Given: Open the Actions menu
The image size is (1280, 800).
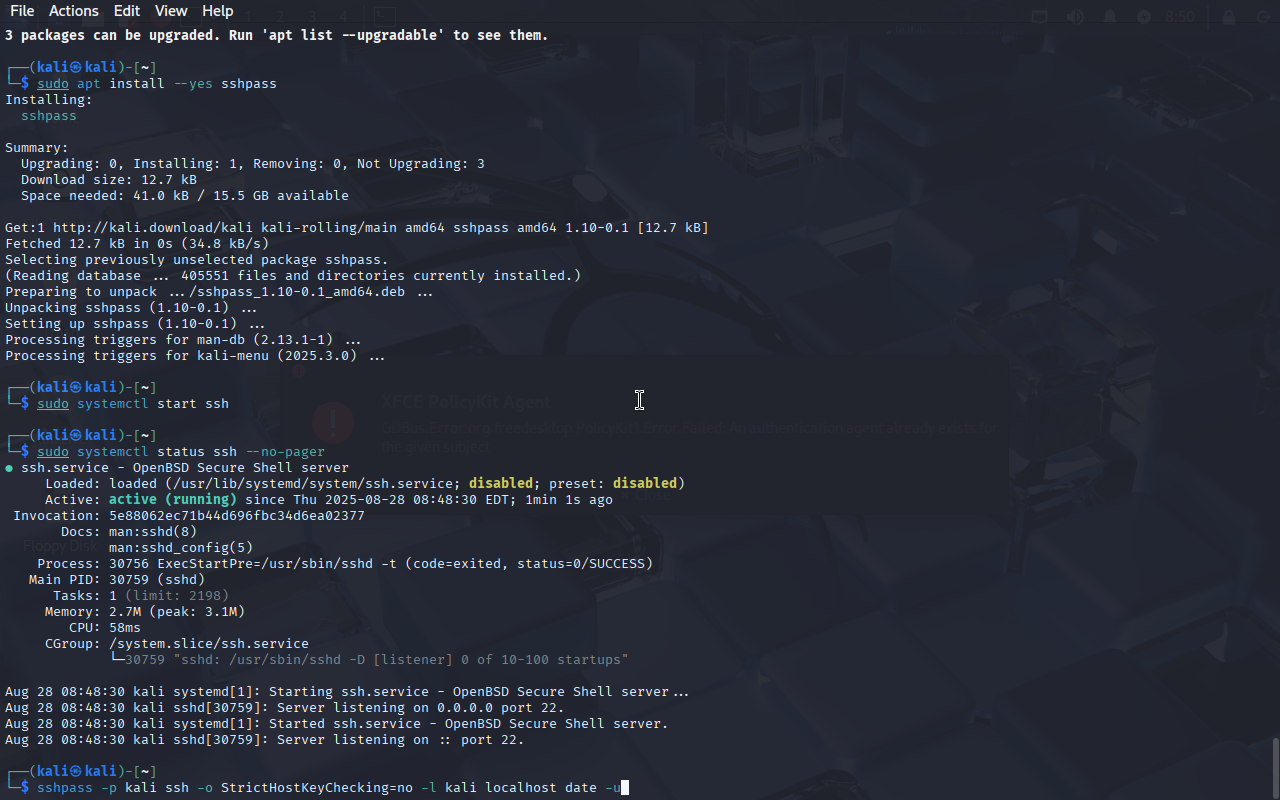Looking at the screenshot, I should tap(74, 11).
